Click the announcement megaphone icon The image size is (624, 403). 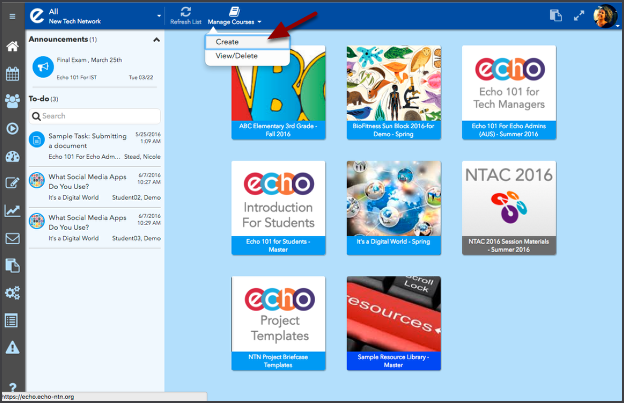pos(43,67)
